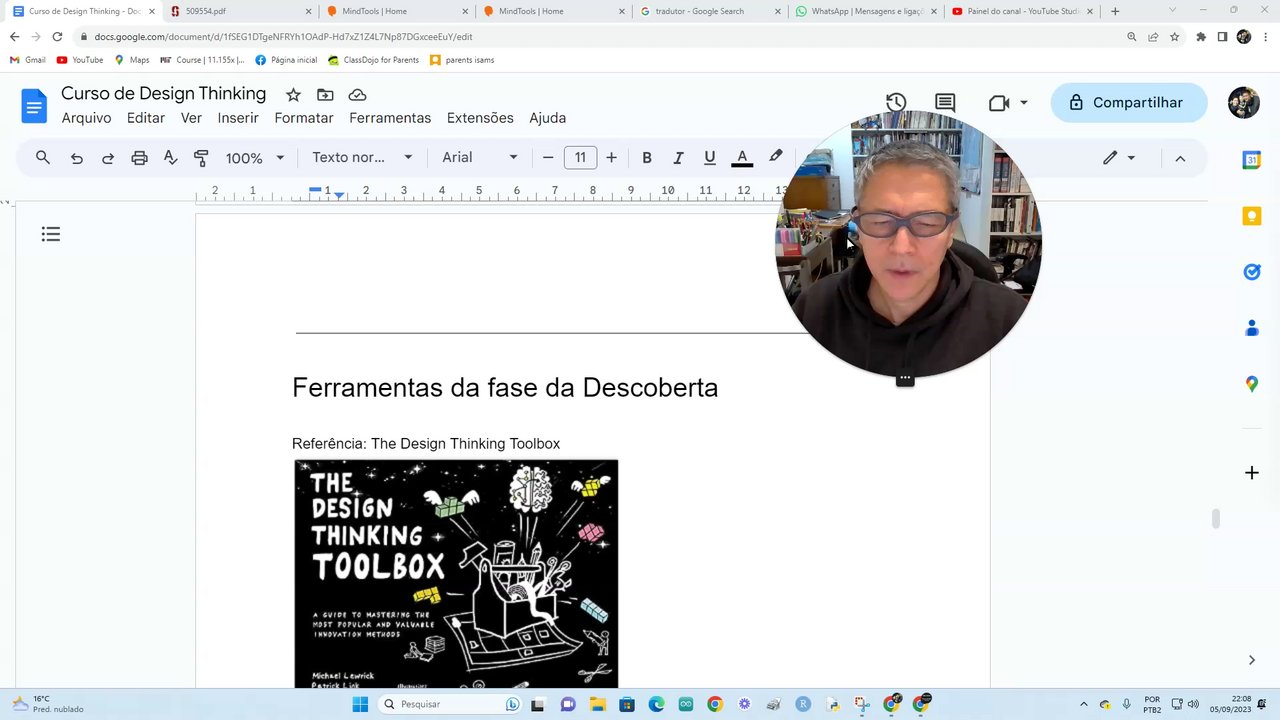Open a new browser tab with plus
Viewport: 1280px width, 720px height.
[1115, 11]
